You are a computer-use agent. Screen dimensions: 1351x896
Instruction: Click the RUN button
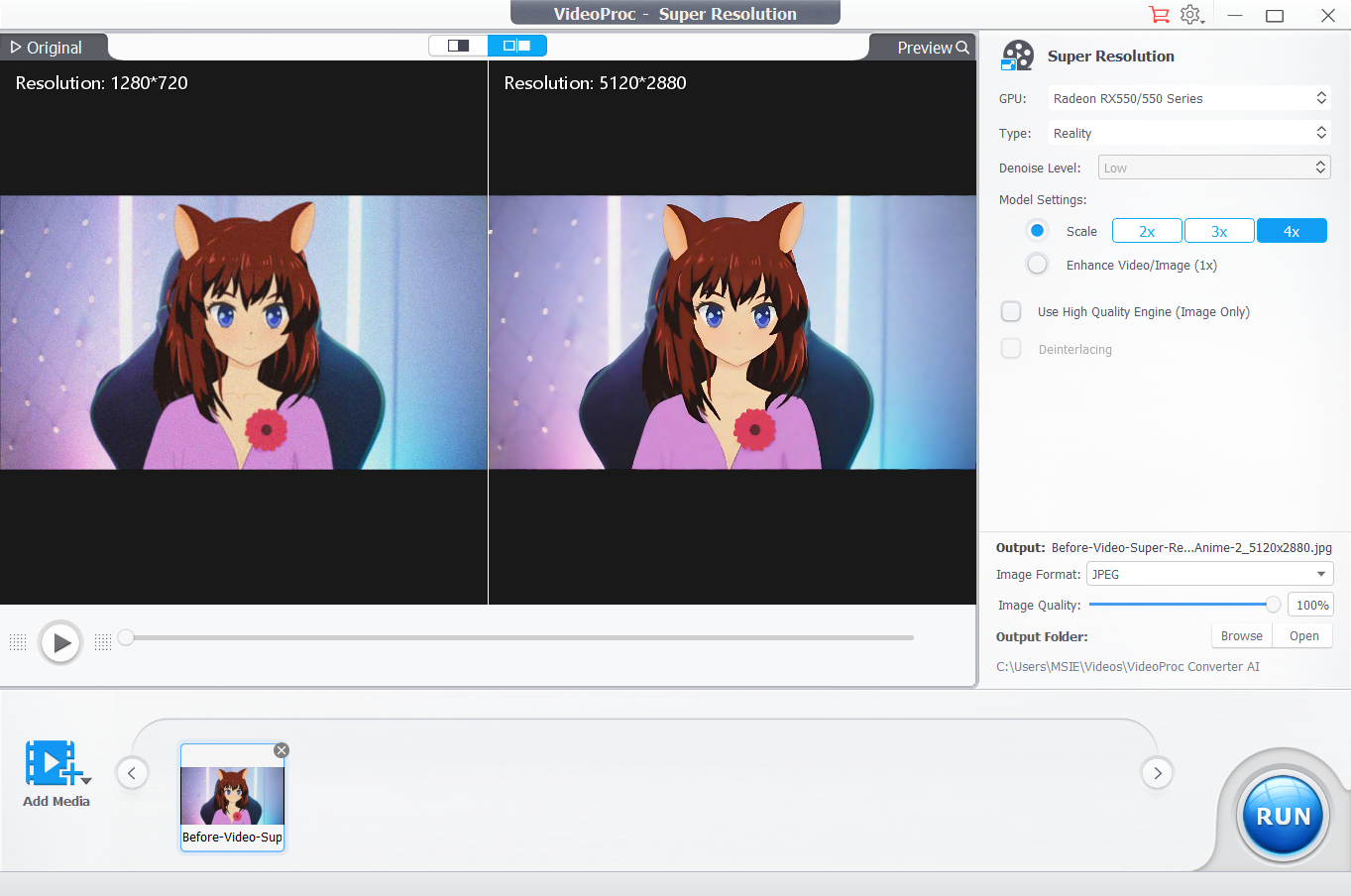(1284, 816)
